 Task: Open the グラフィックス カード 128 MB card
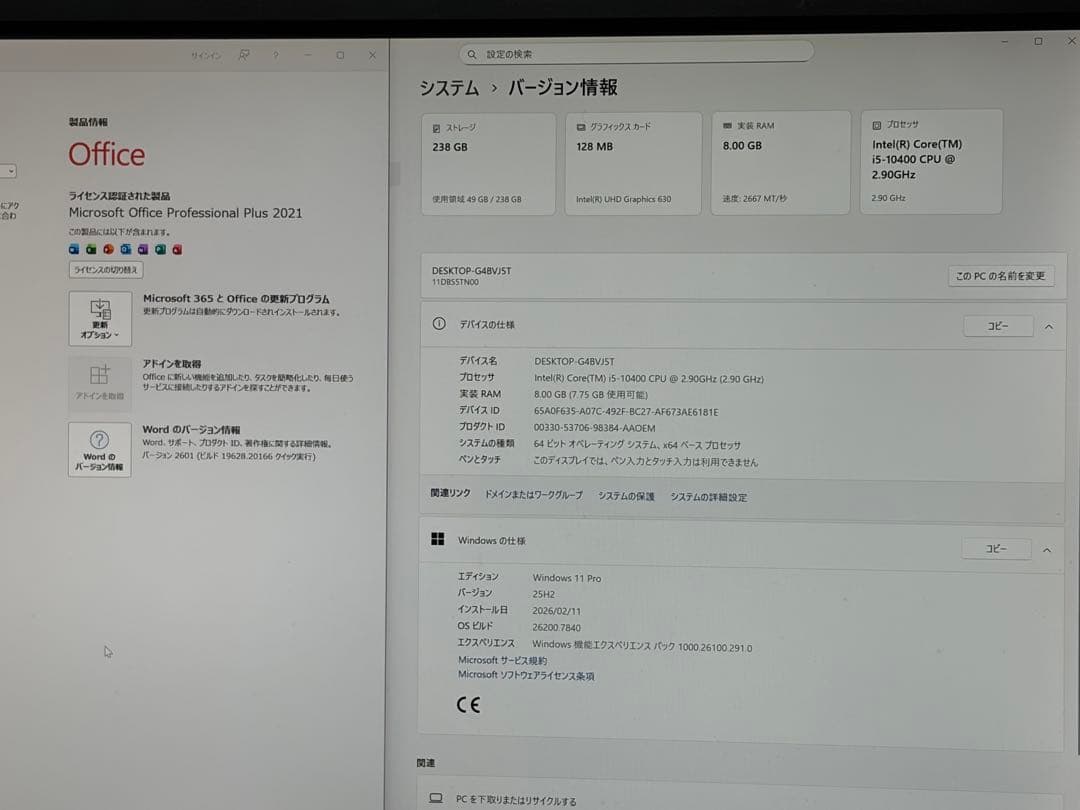pos(633,164)
